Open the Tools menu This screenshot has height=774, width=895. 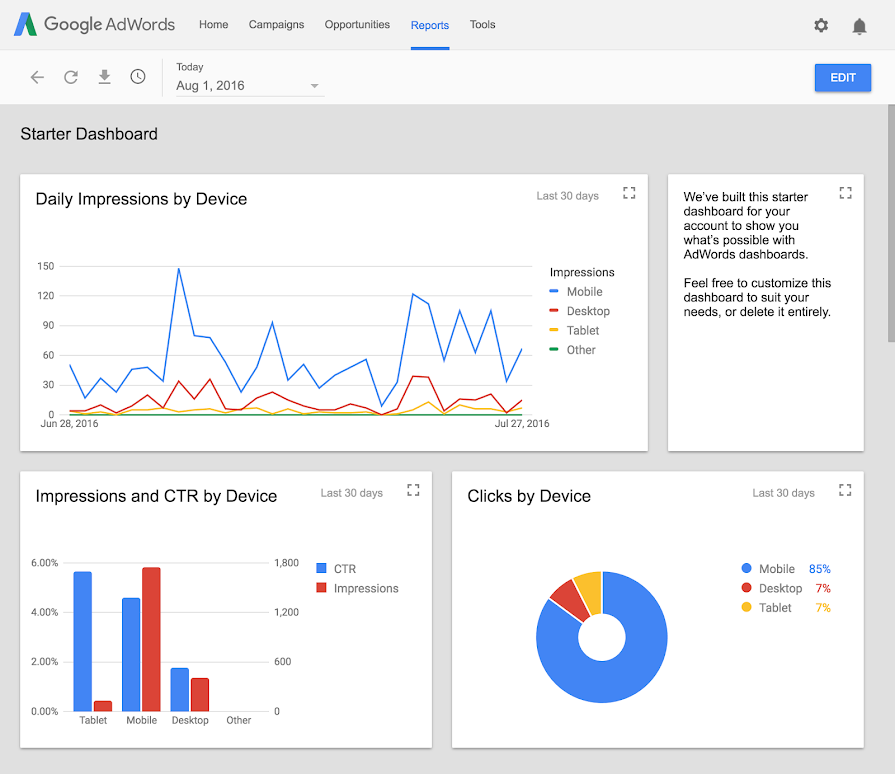482,25
